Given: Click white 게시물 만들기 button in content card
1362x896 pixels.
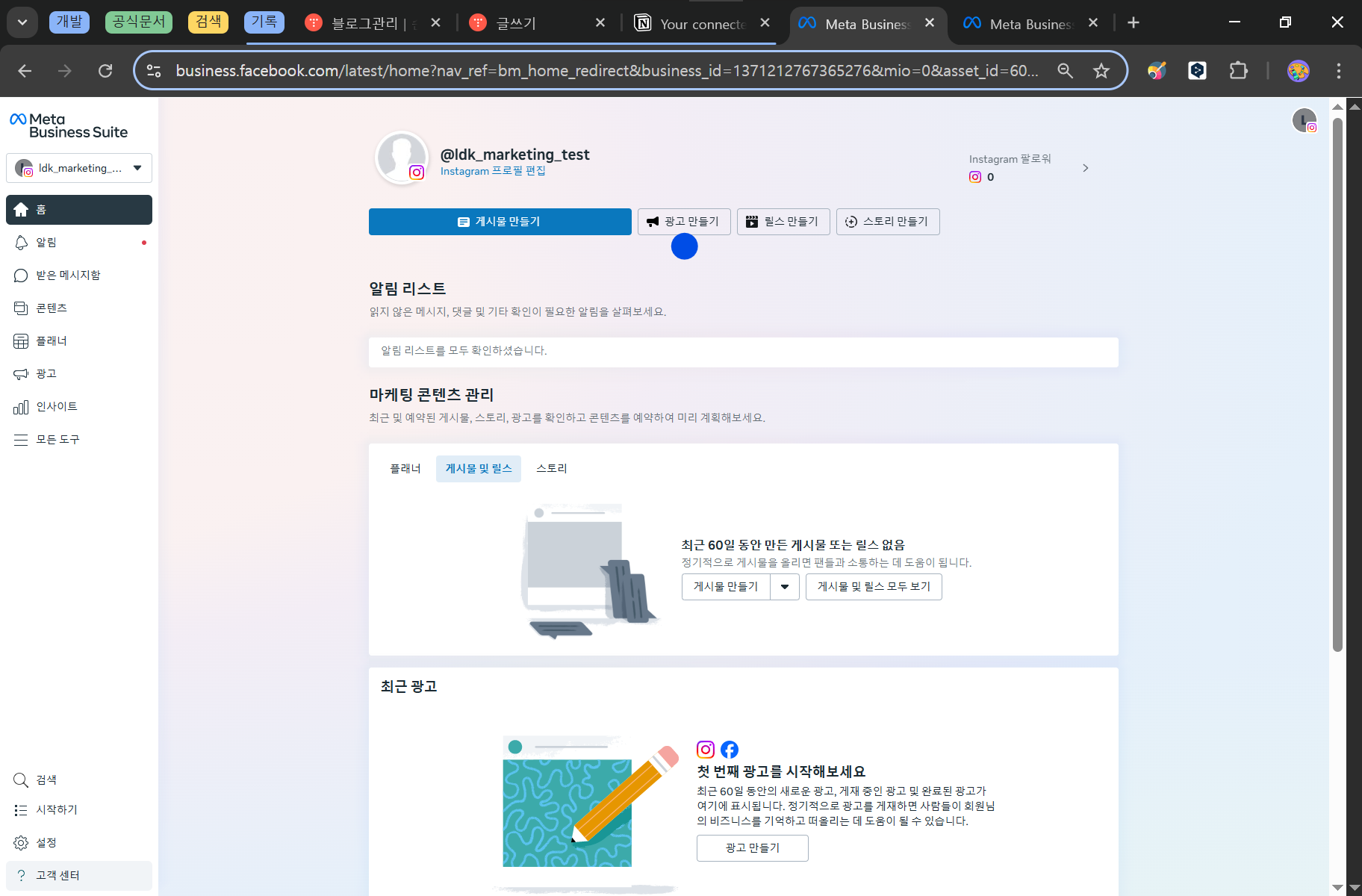Looking at the screenshot, I should click(x=726, y=587).
